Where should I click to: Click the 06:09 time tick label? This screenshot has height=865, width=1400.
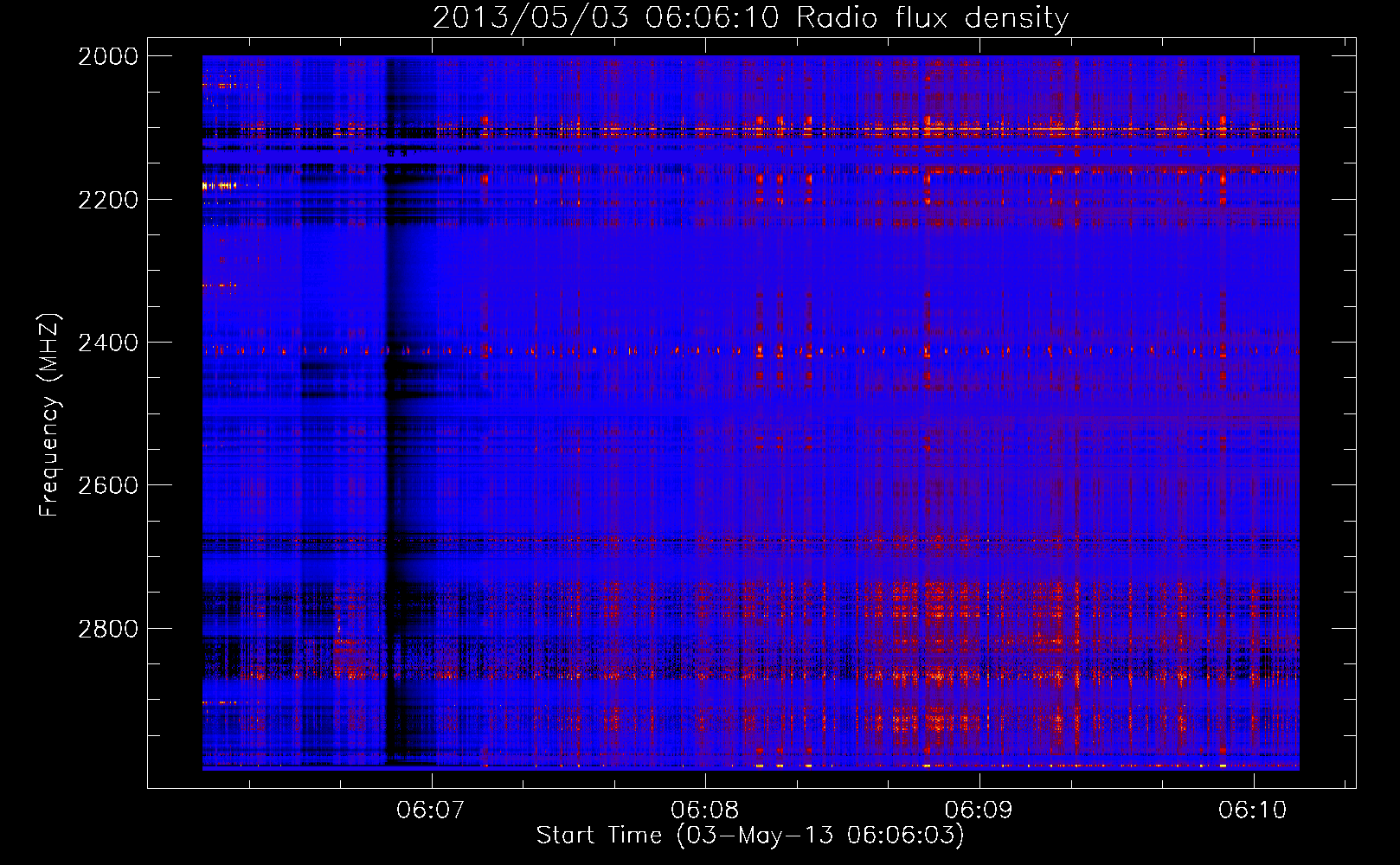[979, 810]
